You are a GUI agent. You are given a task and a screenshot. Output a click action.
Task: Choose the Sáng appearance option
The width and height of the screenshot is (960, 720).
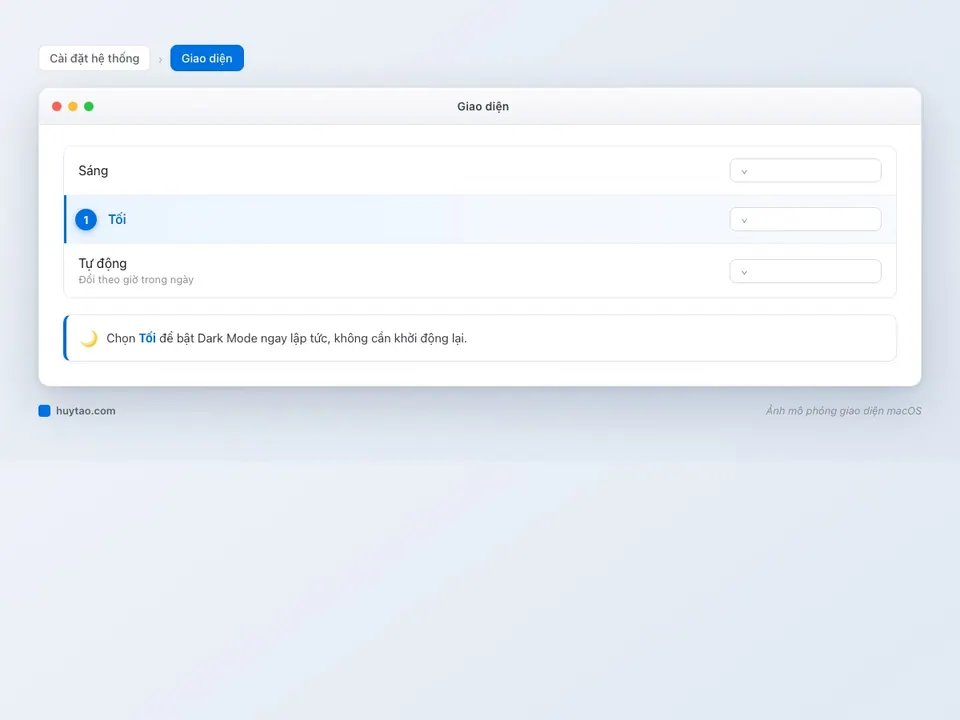(480, 171)
